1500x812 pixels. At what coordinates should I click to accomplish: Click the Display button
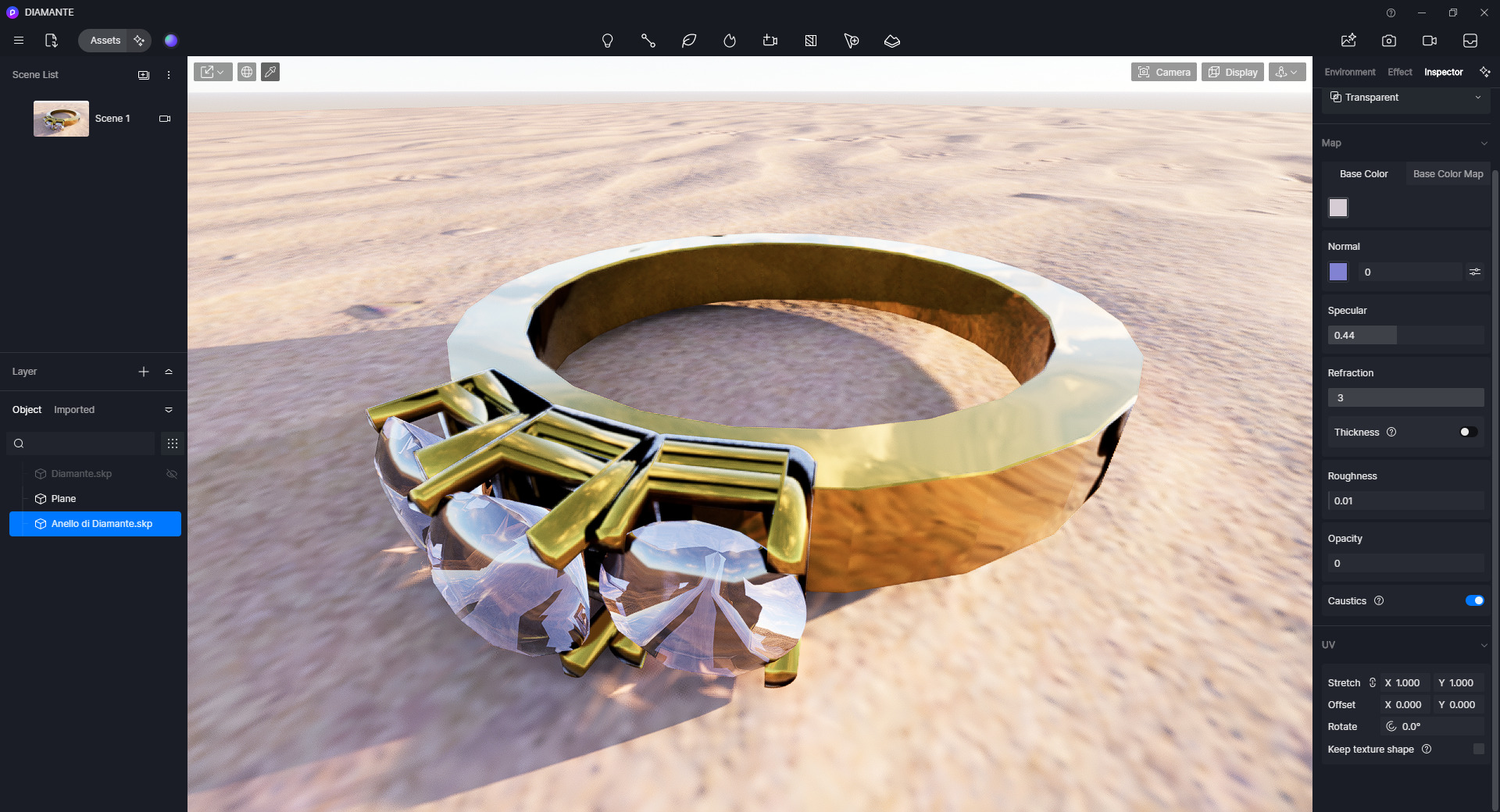click(1233, 72)
